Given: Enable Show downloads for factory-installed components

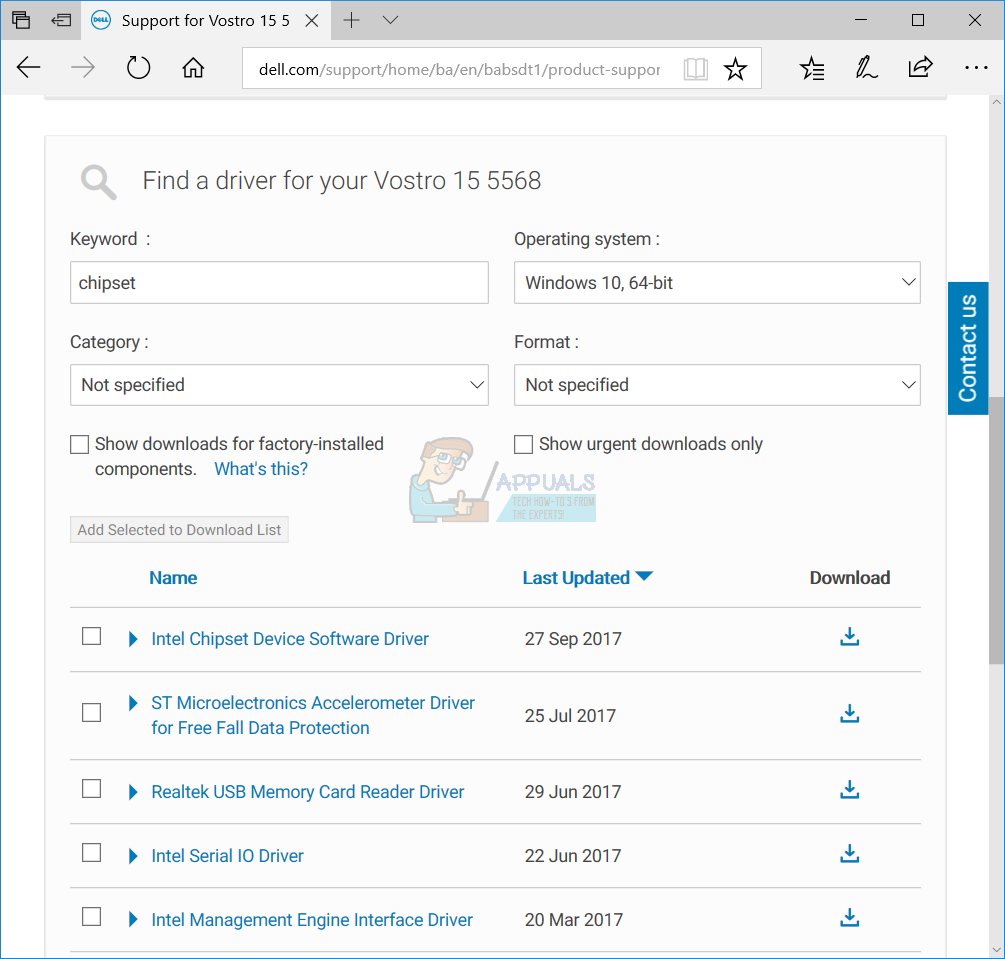Looking at the screenshot, I should coord(79,444).
